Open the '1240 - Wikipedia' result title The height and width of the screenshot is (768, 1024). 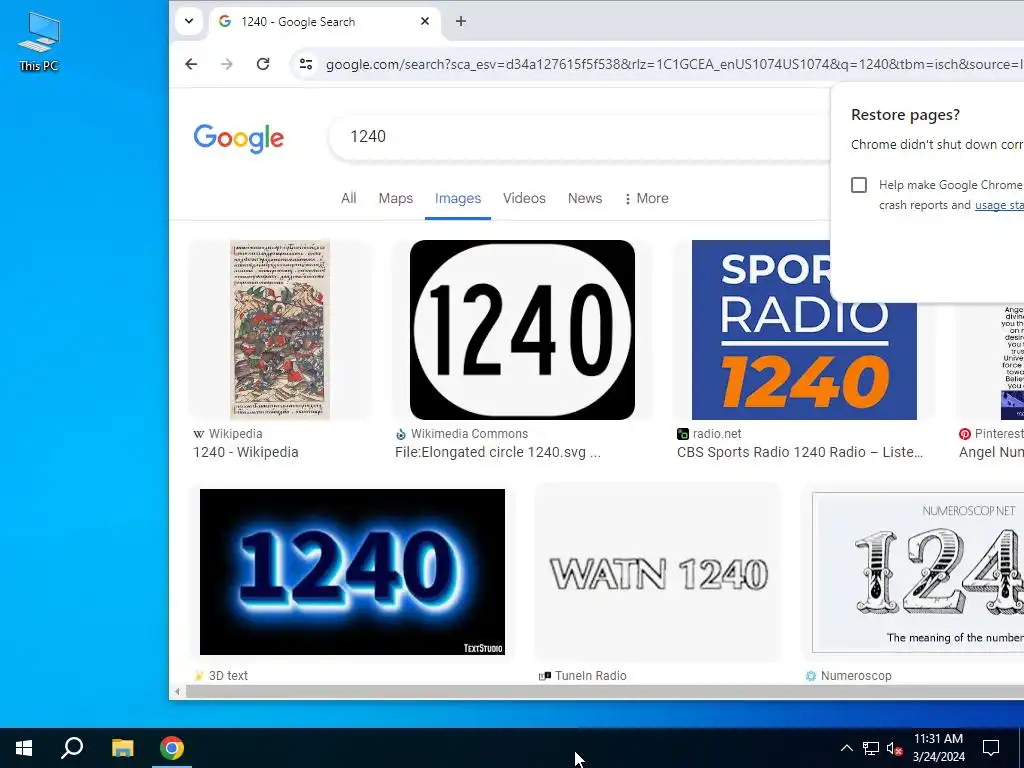pos(246,452)
